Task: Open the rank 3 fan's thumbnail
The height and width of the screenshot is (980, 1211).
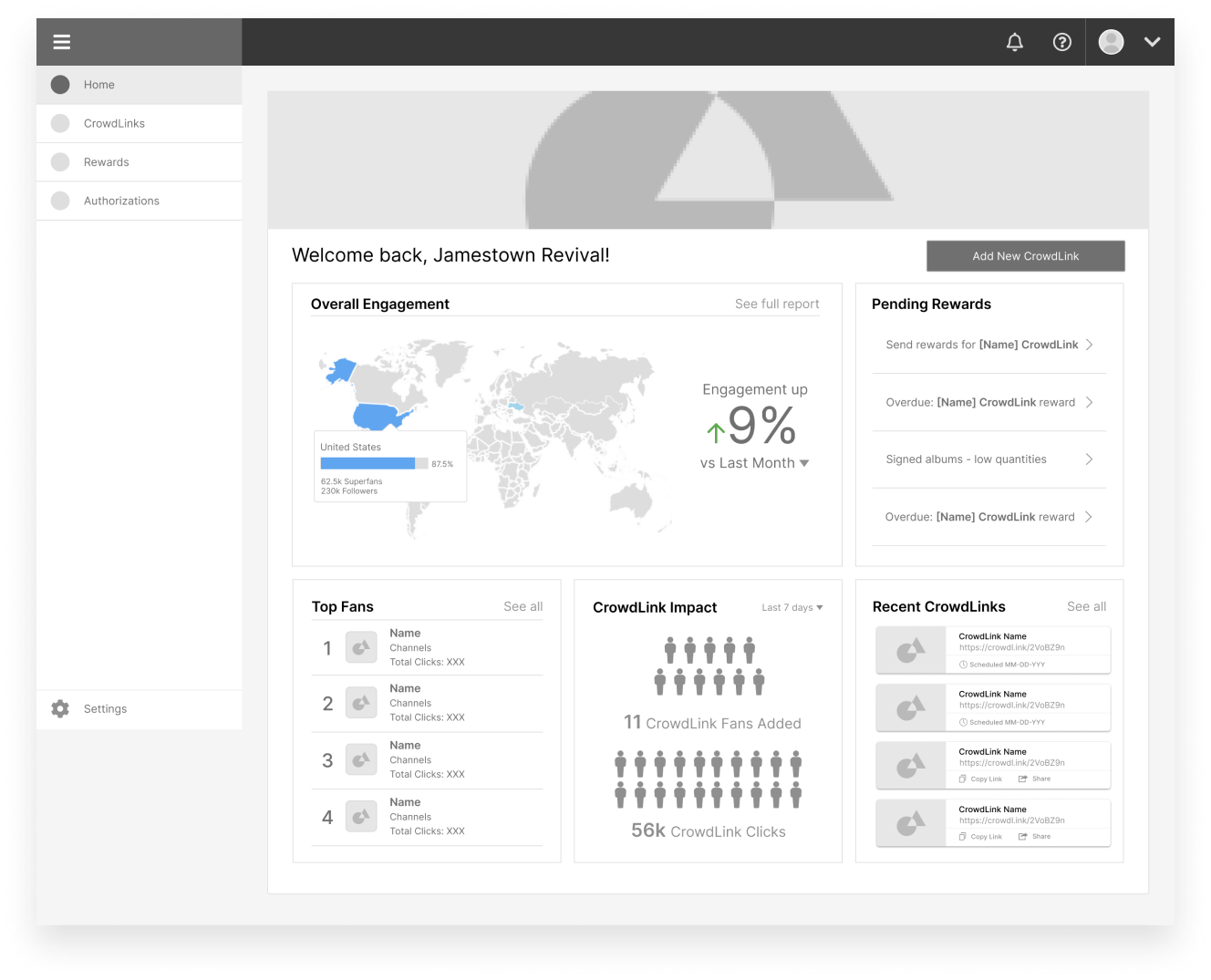Action: point(361,759)
